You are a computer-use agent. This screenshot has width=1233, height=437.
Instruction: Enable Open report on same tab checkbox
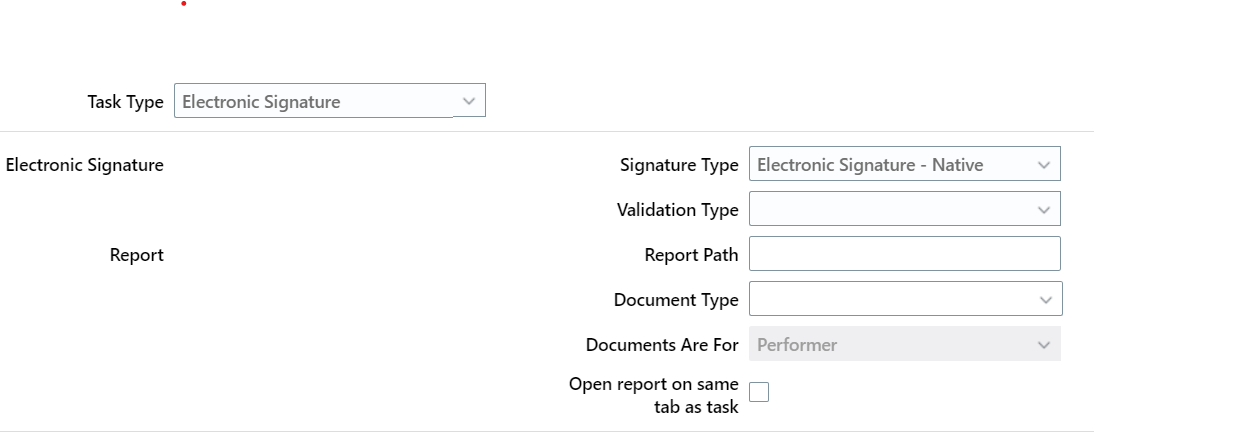[759, 392]
